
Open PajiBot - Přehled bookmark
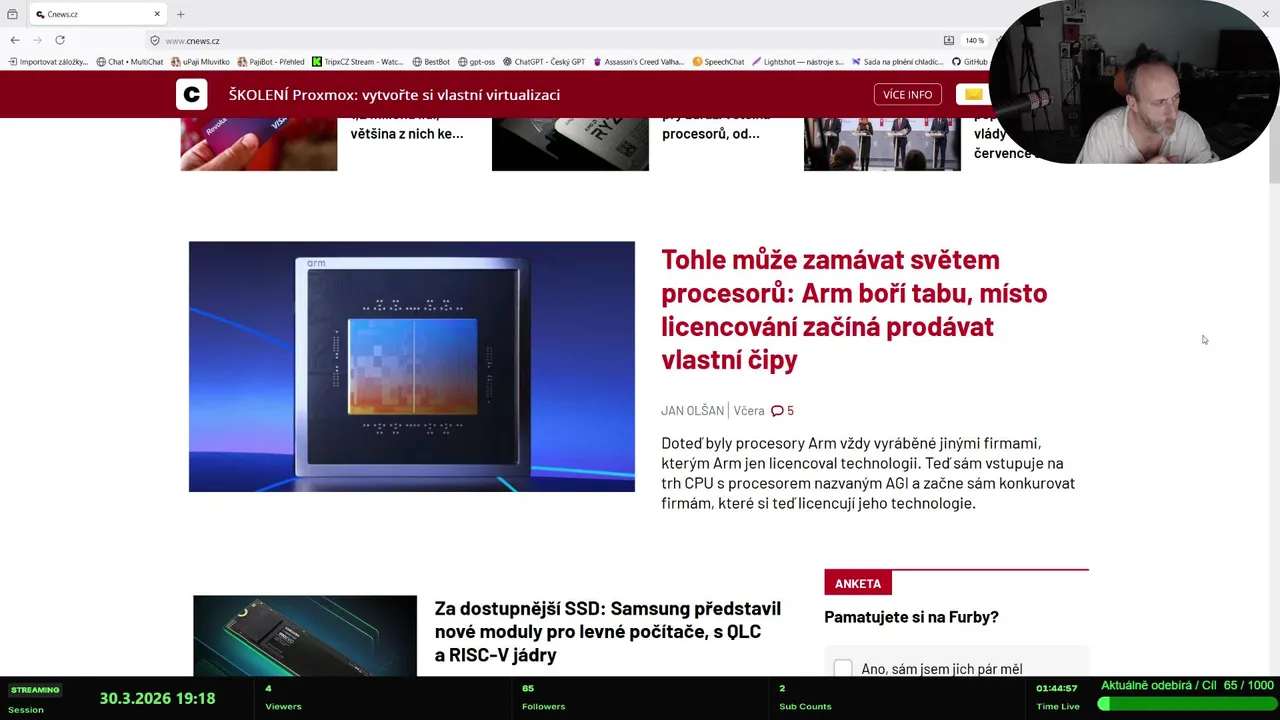271,62
